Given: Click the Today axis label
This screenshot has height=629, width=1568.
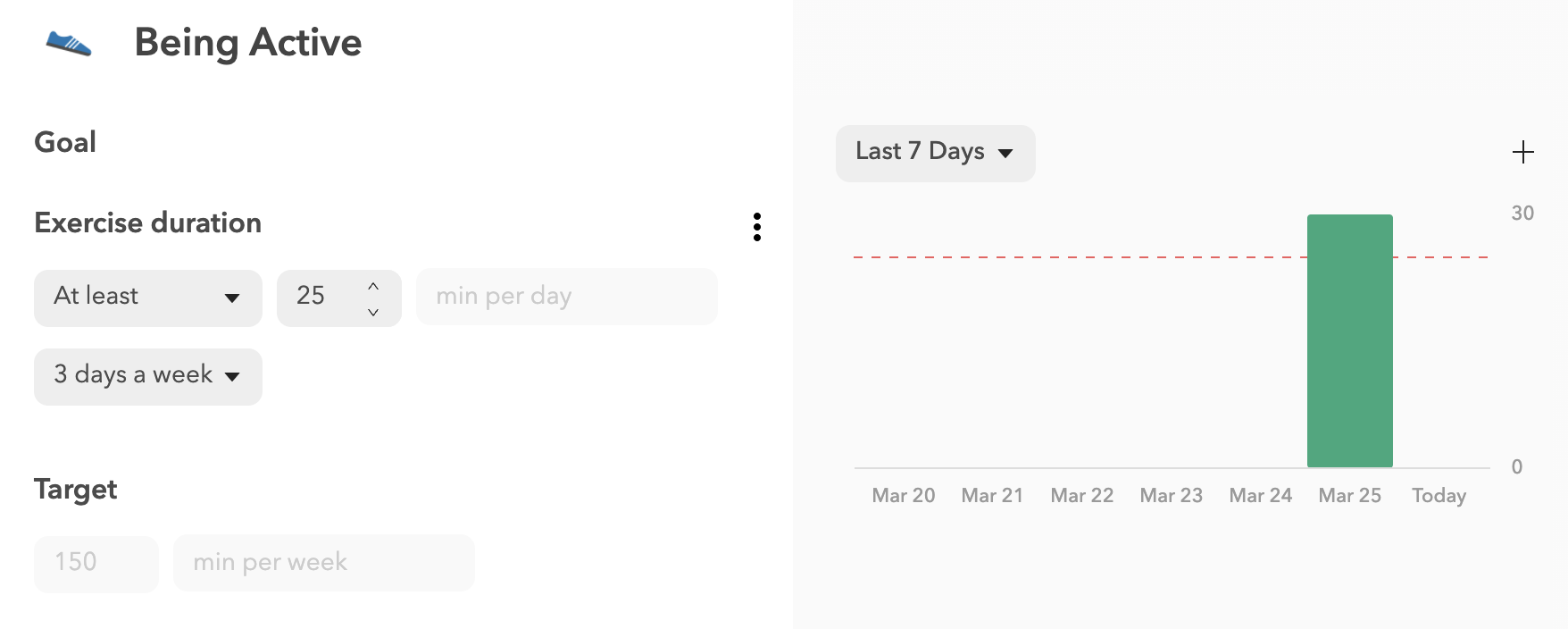Looking at the screenshot, I should pyautogui.click(x=1439, y=496).
